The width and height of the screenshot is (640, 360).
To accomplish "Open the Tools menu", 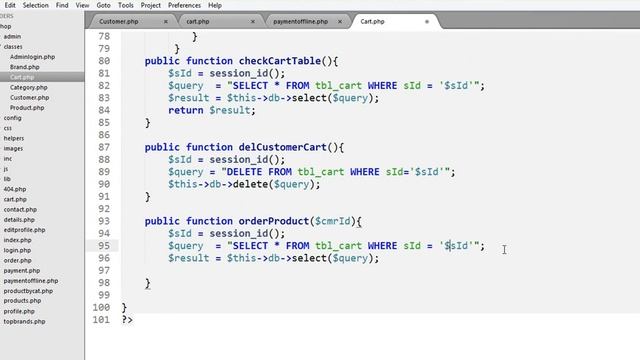I will click(126, 5).
